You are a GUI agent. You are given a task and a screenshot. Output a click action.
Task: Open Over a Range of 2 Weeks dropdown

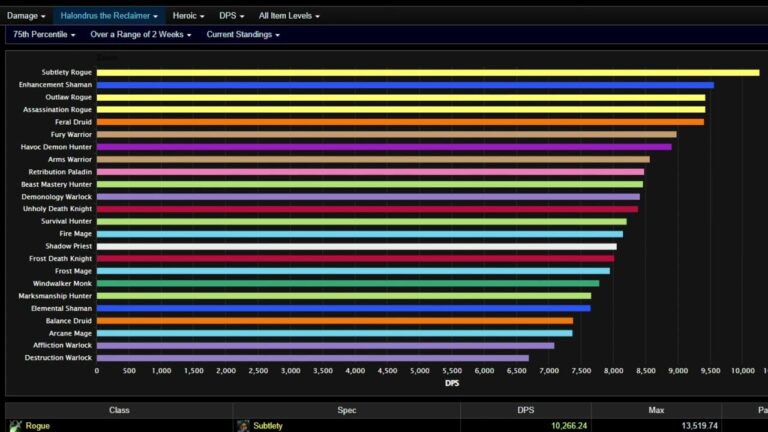point(141,34)
